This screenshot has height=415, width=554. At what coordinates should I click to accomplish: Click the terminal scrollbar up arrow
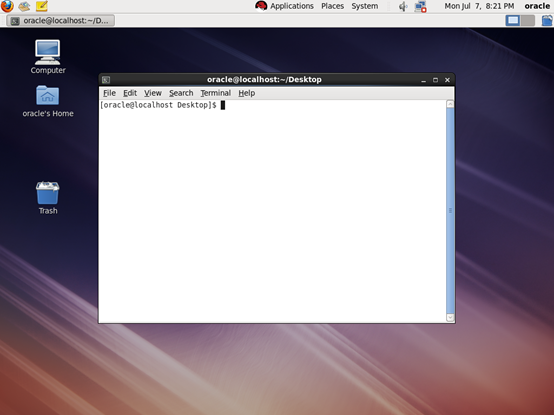pyautogui.click(x=450, y=104)
